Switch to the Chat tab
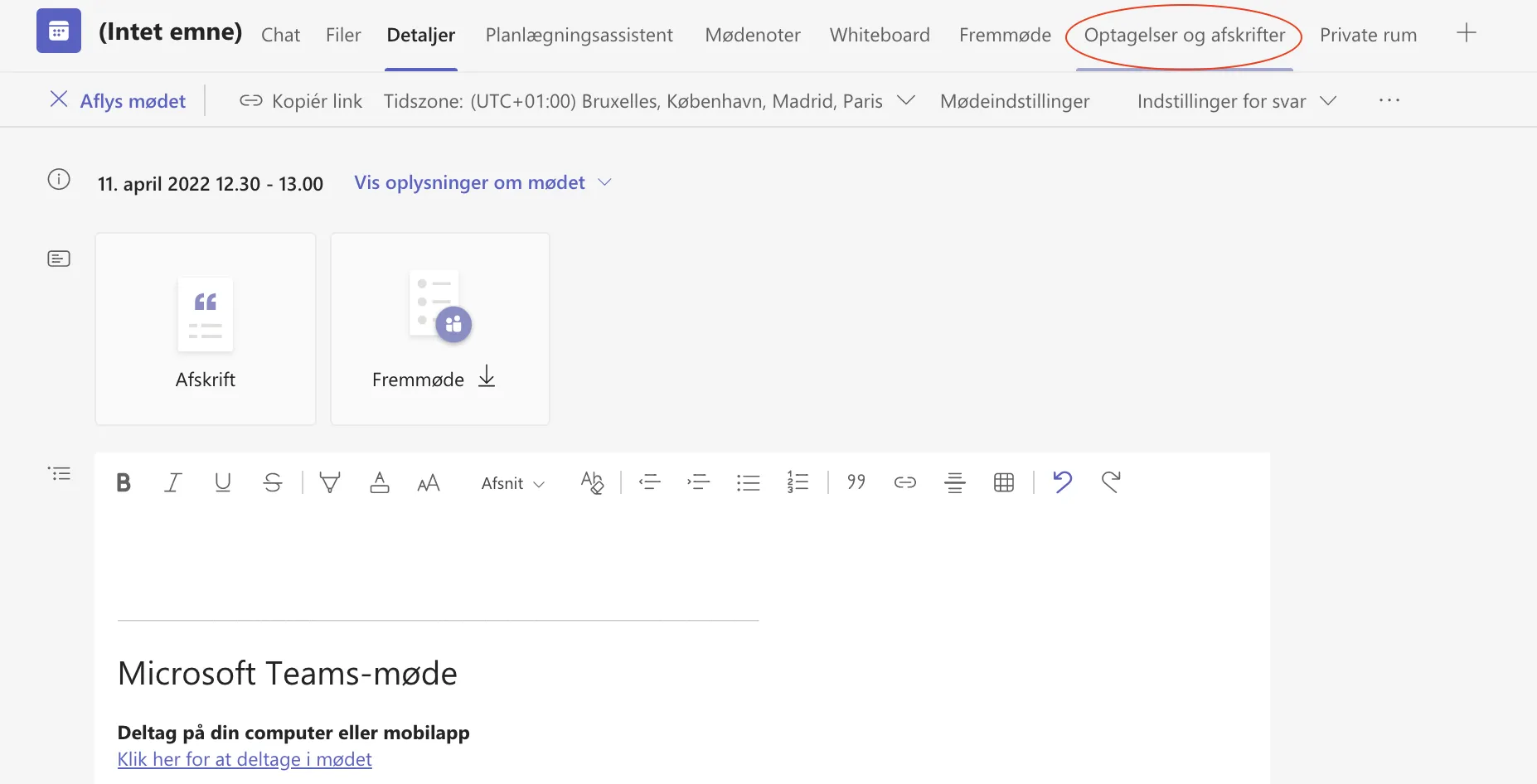The width and height of the screenshot is (1537, 784). 280,35
